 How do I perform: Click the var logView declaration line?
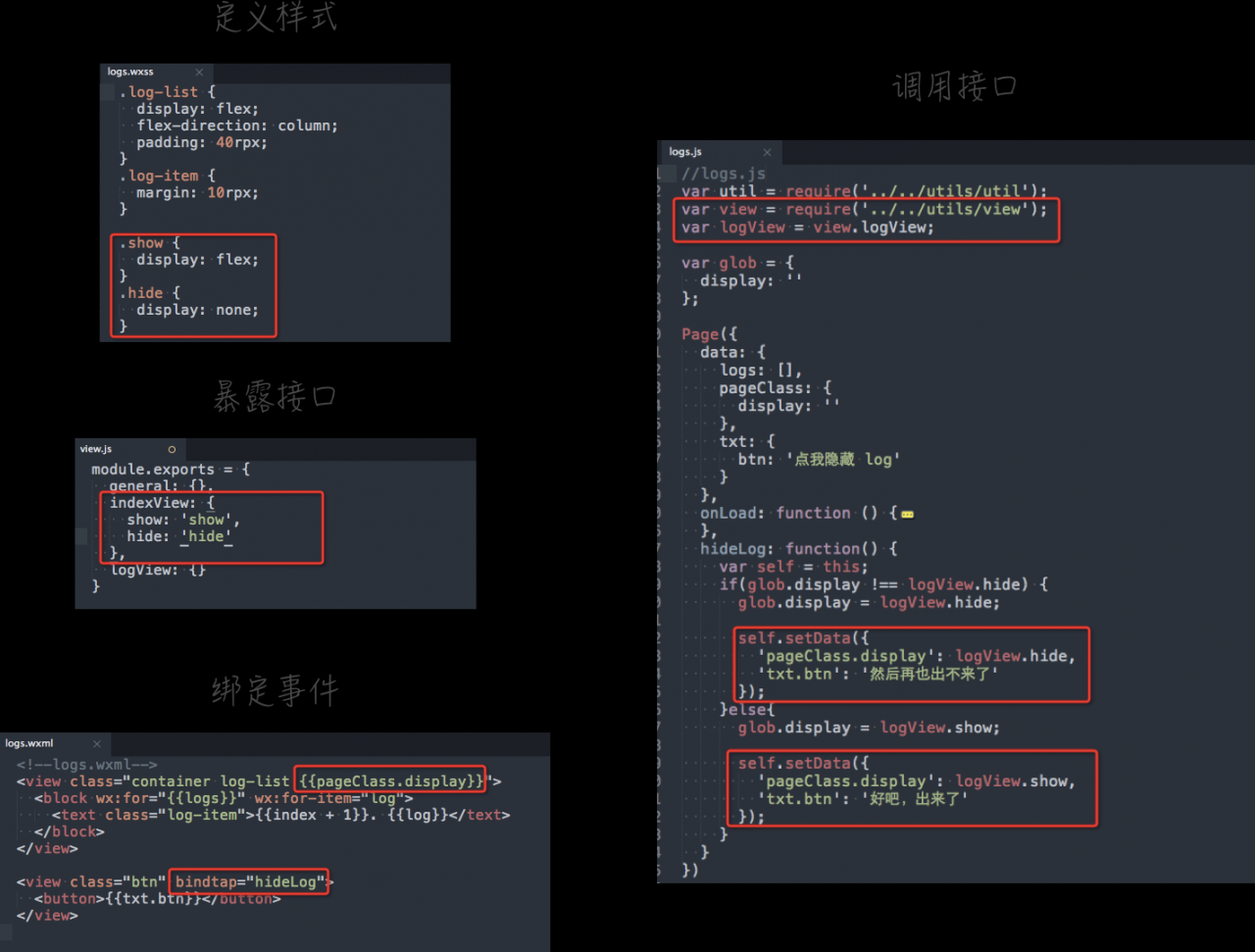(x=808, y=226)
